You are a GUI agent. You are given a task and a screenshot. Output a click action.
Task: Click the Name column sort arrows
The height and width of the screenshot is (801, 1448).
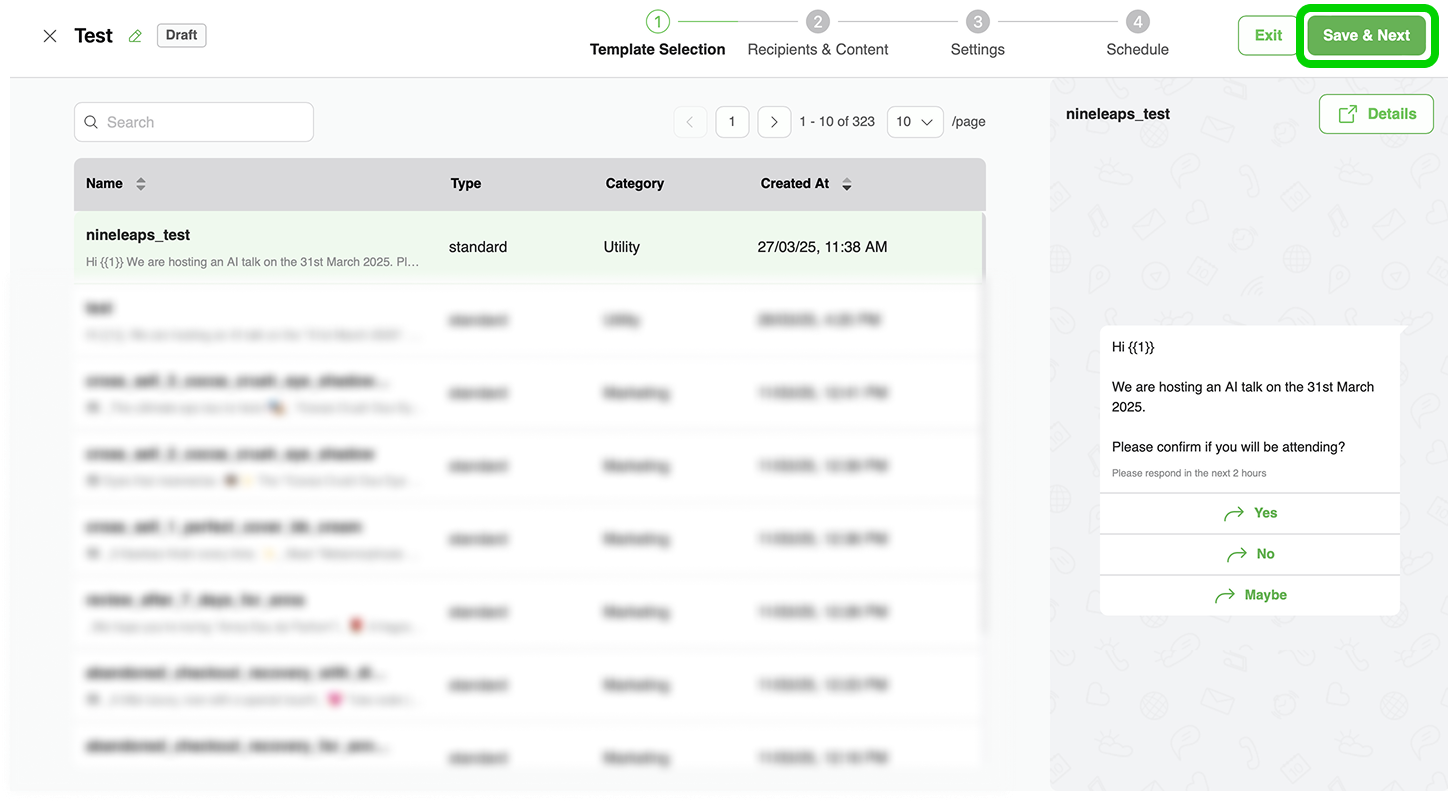point(141,184)
